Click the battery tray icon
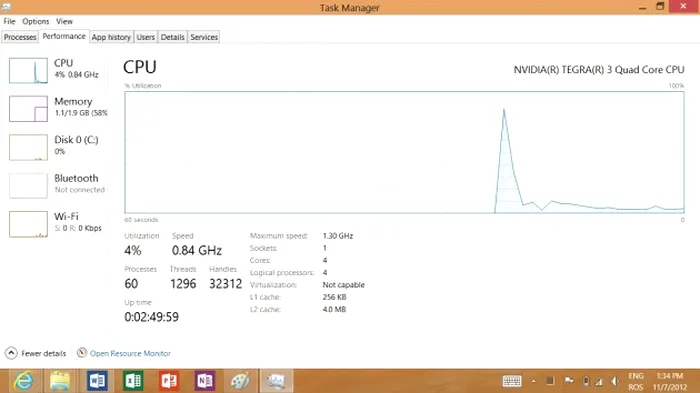Image resolution: width=700 pixels, height=393 pixels. pyautogui.click(x=586, y=381)
